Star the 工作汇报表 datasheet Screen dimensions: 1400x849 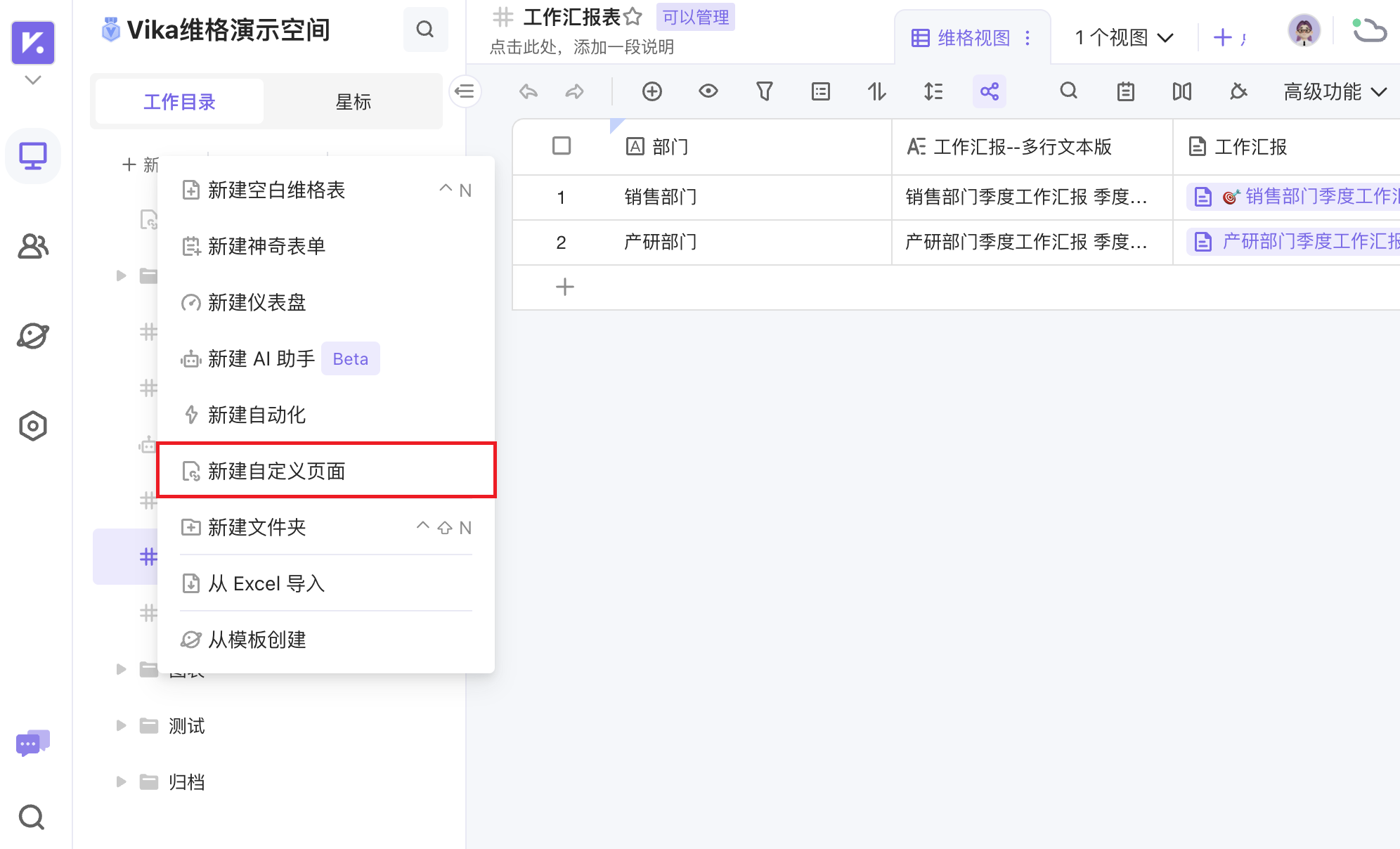pos(633,15)
